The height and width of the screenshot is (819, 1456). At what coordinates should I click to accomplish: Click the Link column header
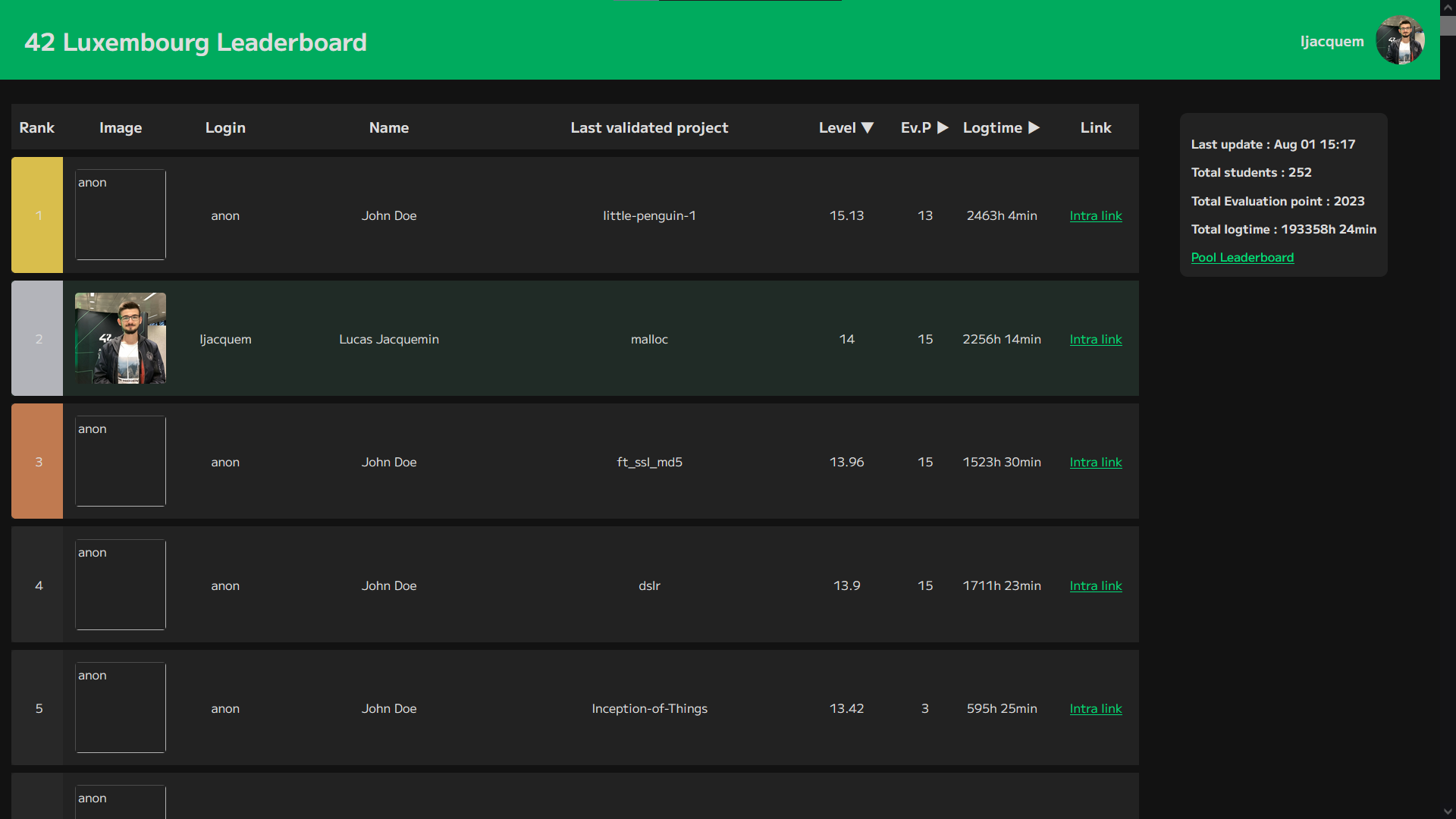[x=1096, y=128]
